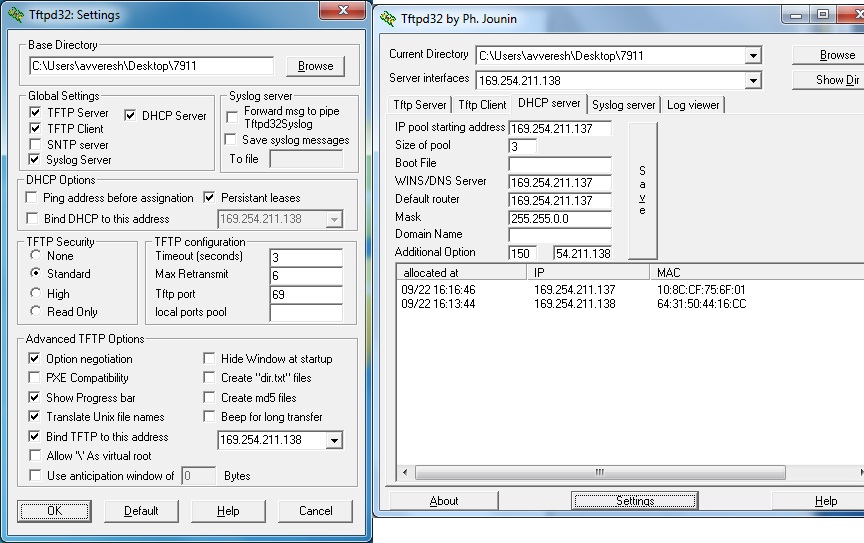This screenshot has height=543, width=864.
Task: Click the Size of pool field
Action: click(x=522, y=146)
